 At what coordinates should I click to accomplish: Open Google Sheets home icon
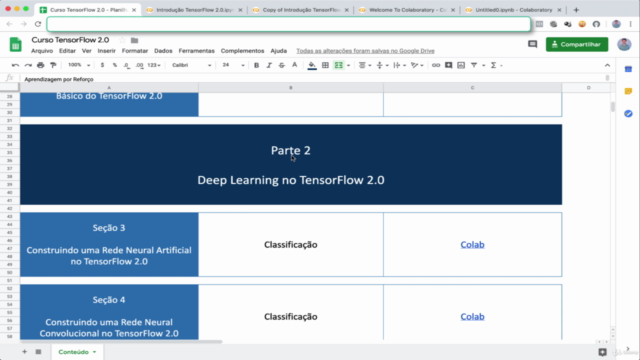[16, 44]
